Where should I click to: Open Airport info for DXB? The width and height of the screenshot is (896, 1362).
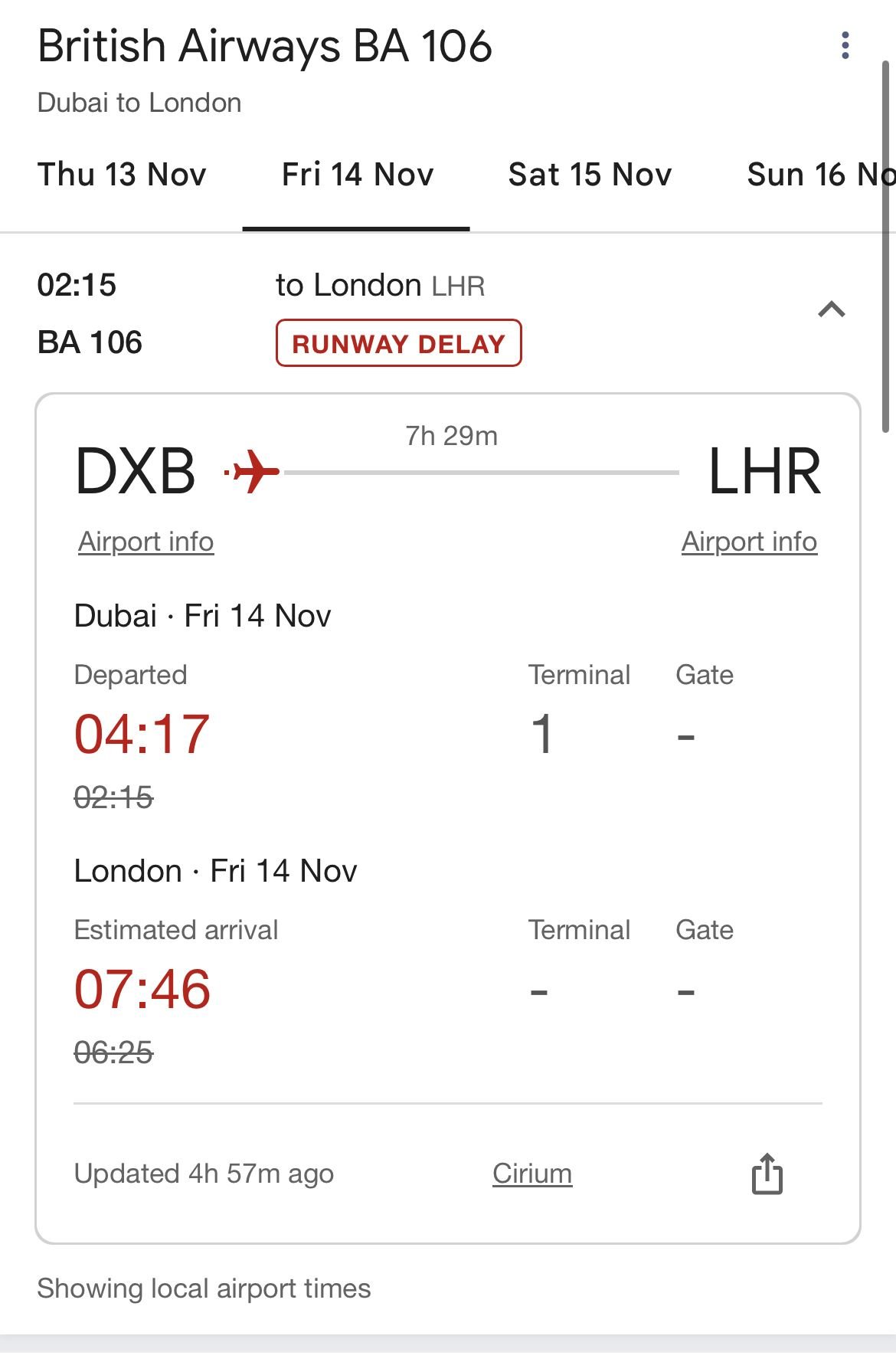[x=146, y=542]
